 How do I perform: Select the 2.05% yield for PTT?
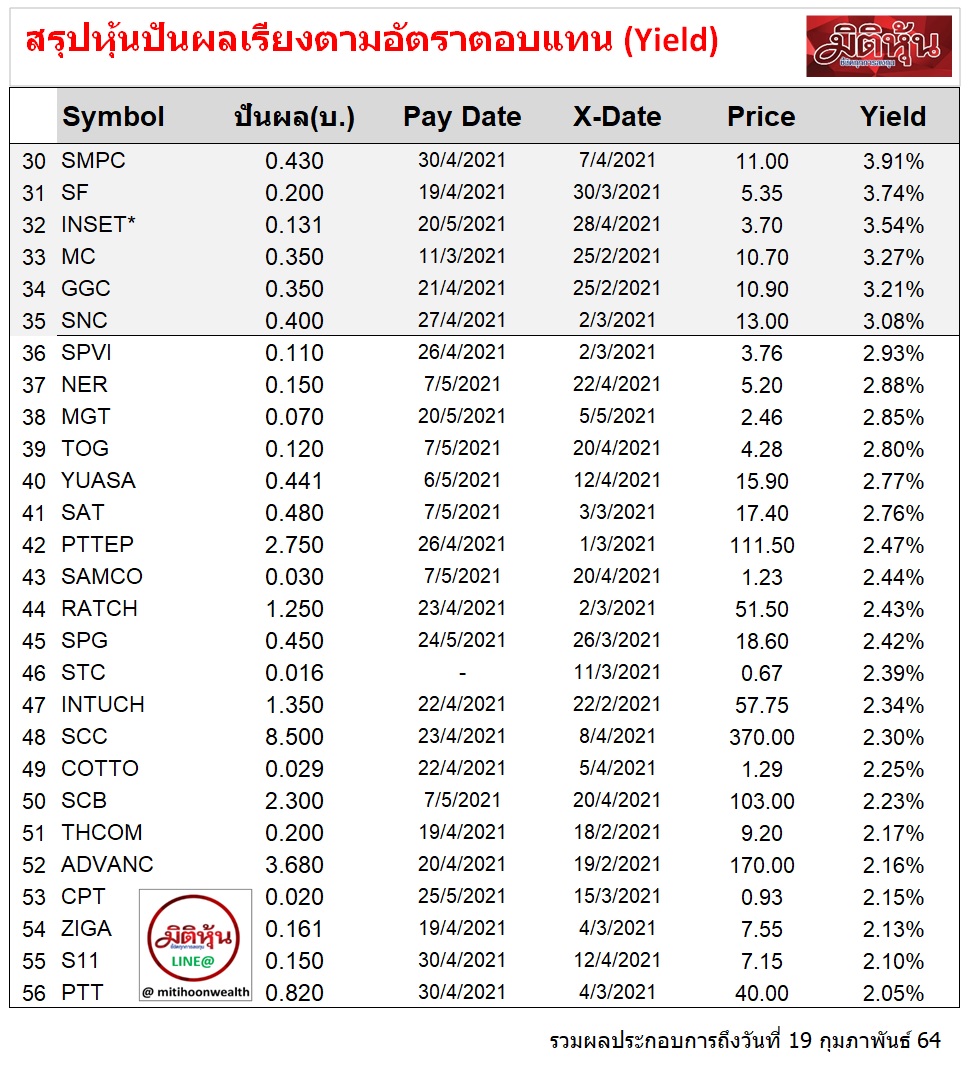[x=893, y=993]
